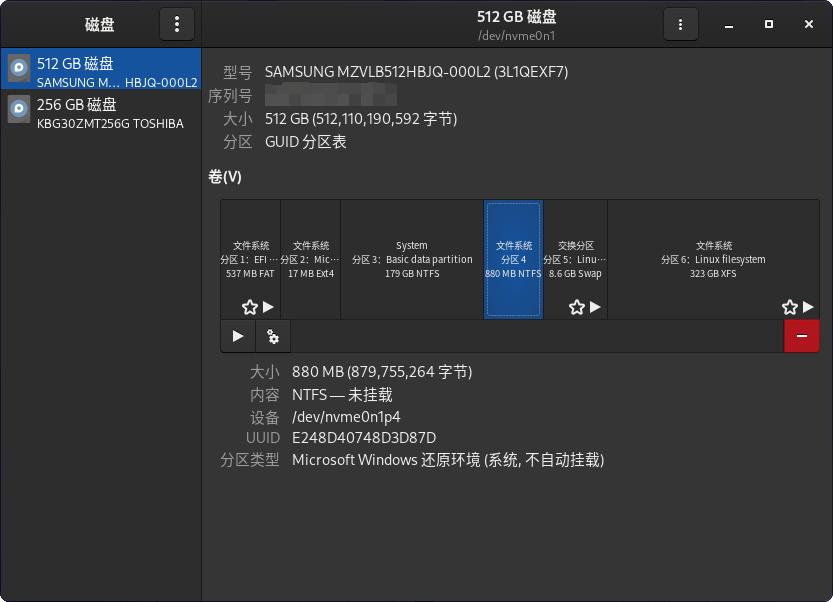Mount the partition using the play button
Viewport: 833px width, 602px height.
coord(237,336)
